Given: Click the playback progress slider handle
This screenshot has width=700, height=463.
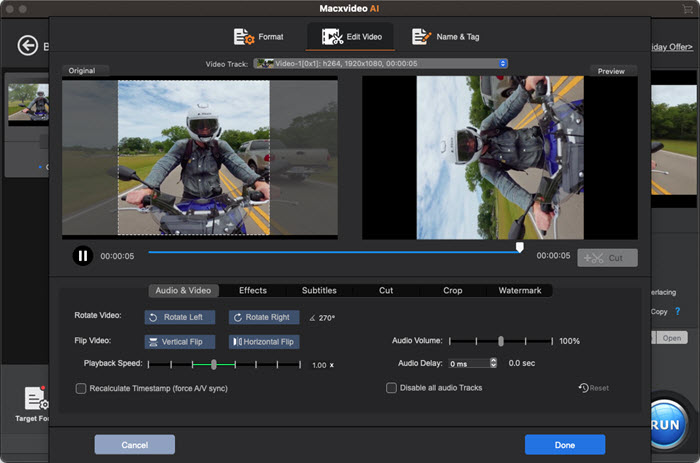Looking at the screenshot, I should point(520,247).
